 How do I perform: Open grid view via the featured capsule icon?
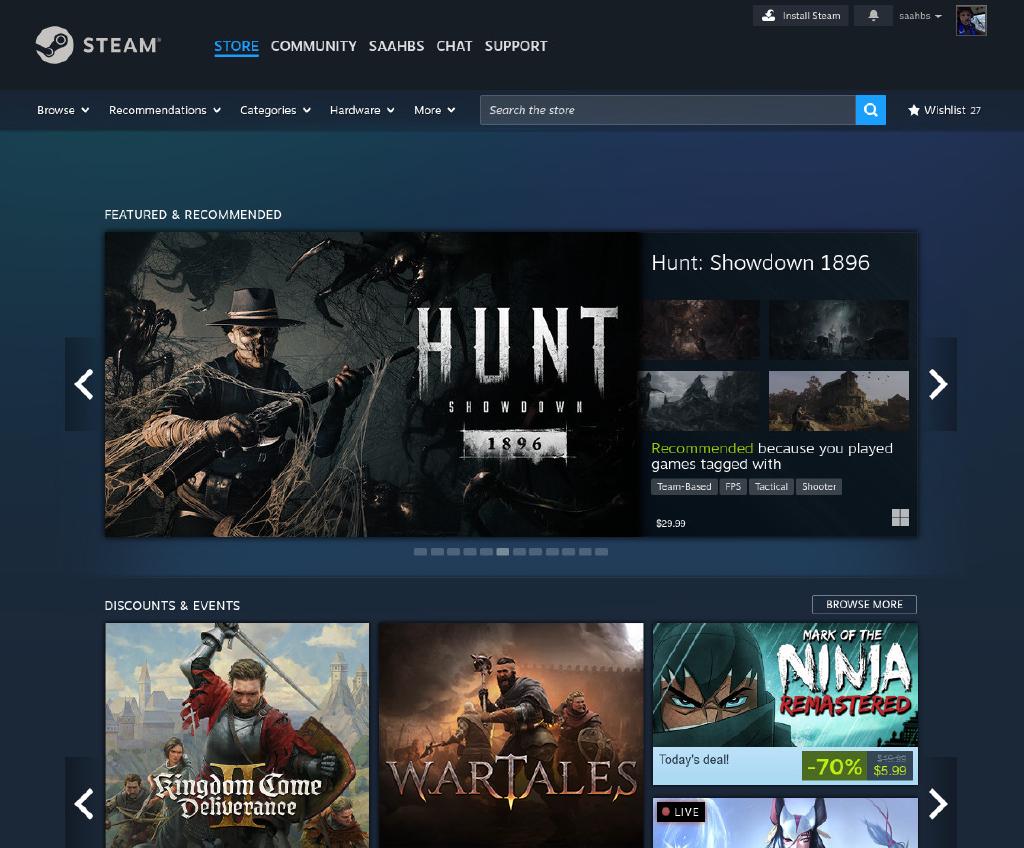coord(901,518)
